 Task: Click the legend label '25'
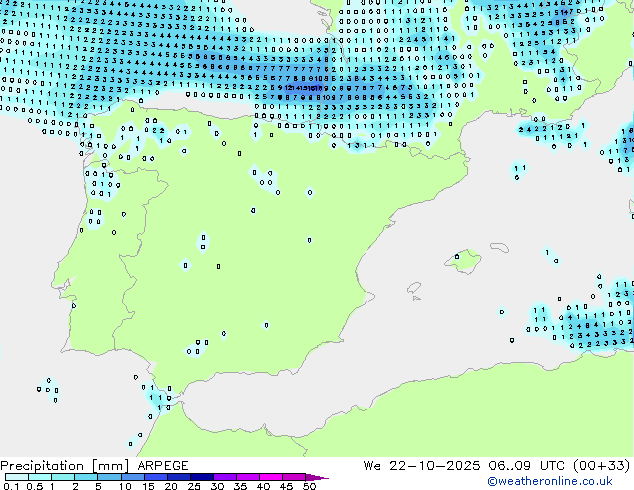(x=194, y=486)
